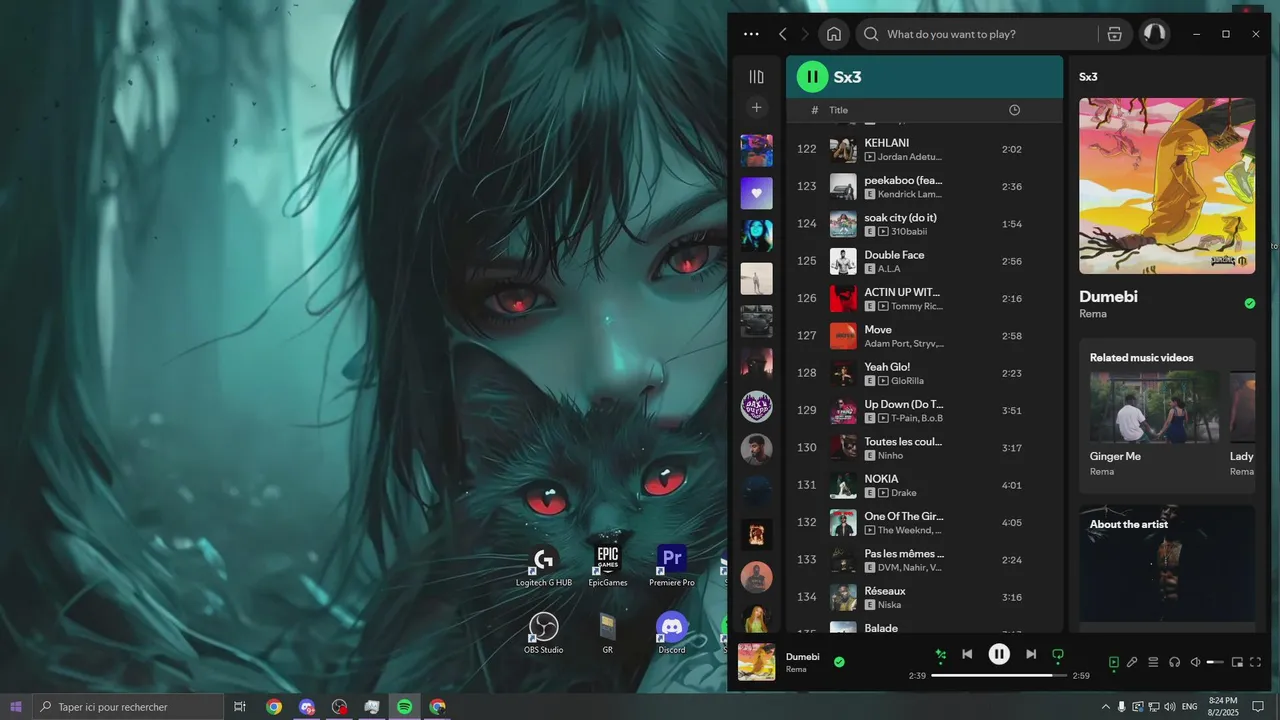The height and width of the screenshot is (720, 1280).
Task: Go to Spotify Home via the house icon
Action: coord(834,34)
